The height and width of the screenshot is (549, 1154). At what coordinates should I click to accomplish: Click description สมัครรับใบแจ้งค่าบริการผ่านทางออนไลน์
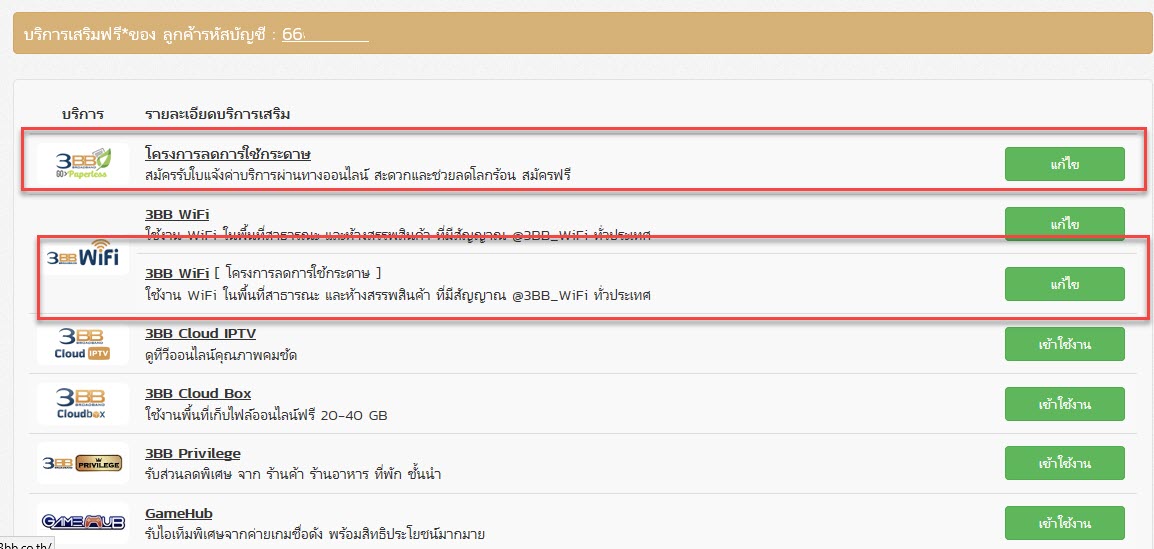[x=358, y=175]
